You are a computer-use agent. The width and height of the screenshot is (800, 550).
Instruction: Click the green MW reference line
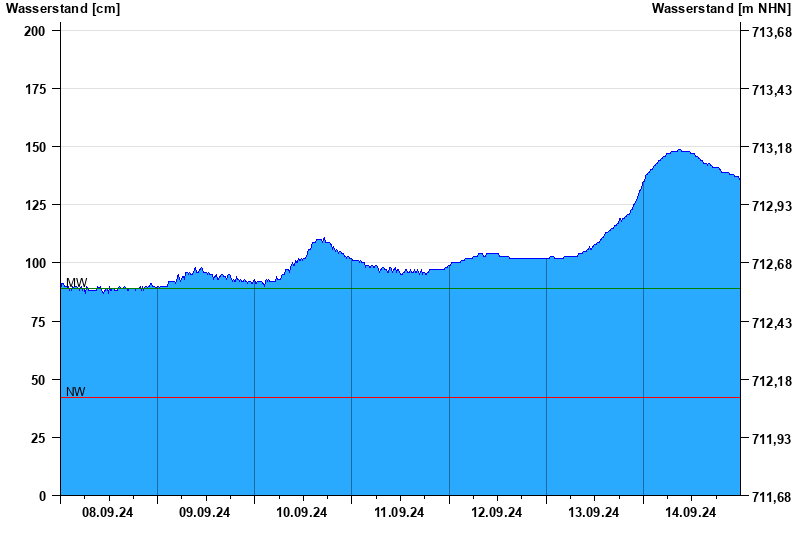401,289
